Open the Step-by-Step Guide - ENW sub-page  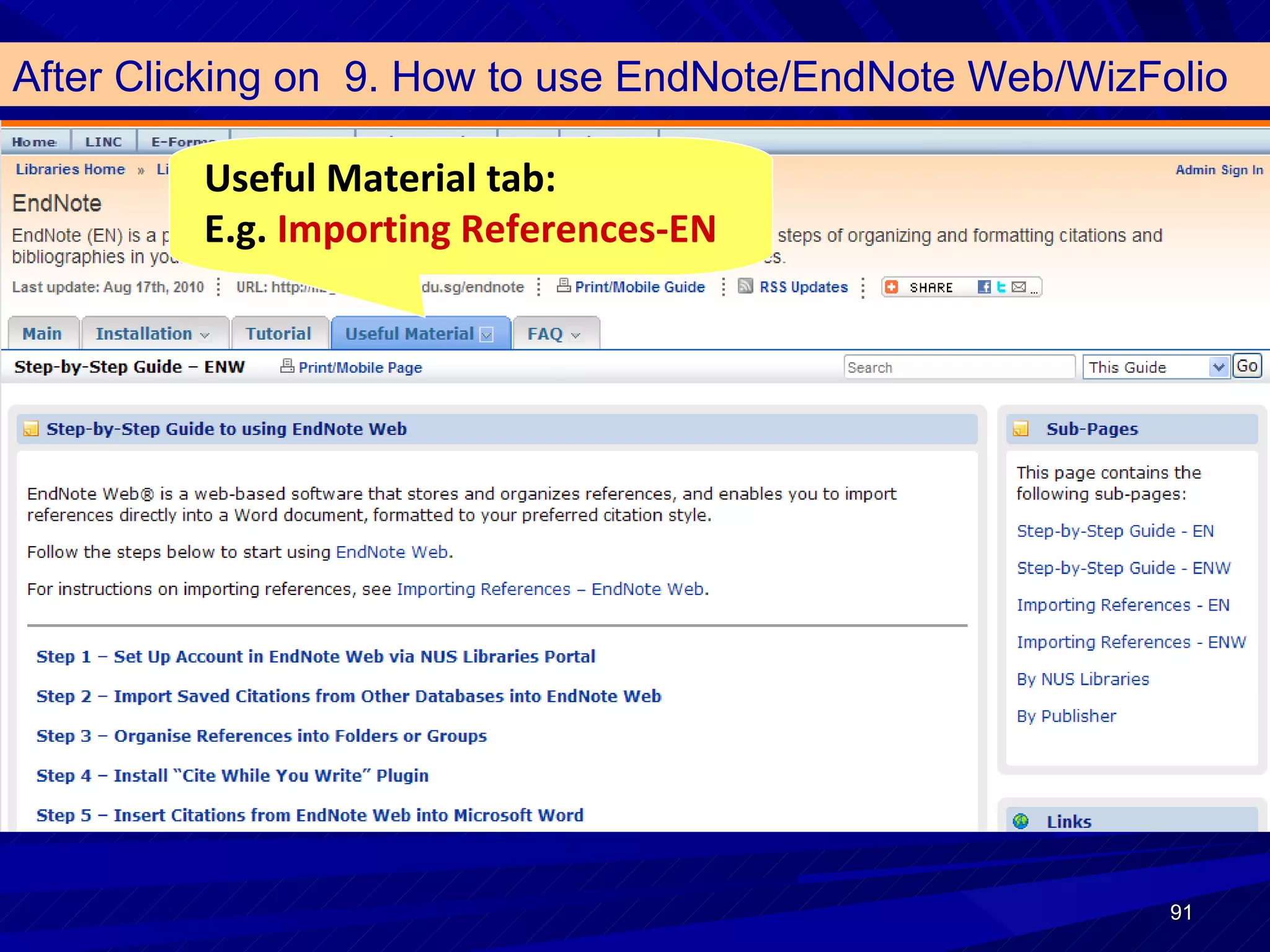1124,568
